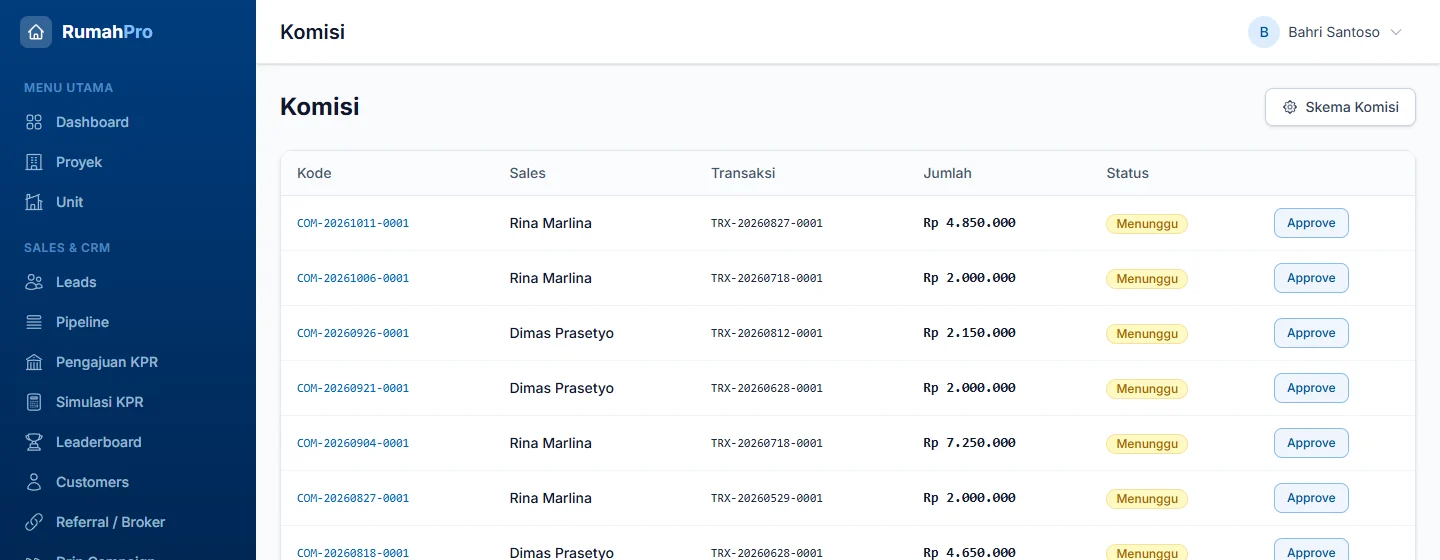The height and width of the screenshot is (560, 1440).
Task: Approve commission COM-20261011-0001
Action: point(1311,223)
